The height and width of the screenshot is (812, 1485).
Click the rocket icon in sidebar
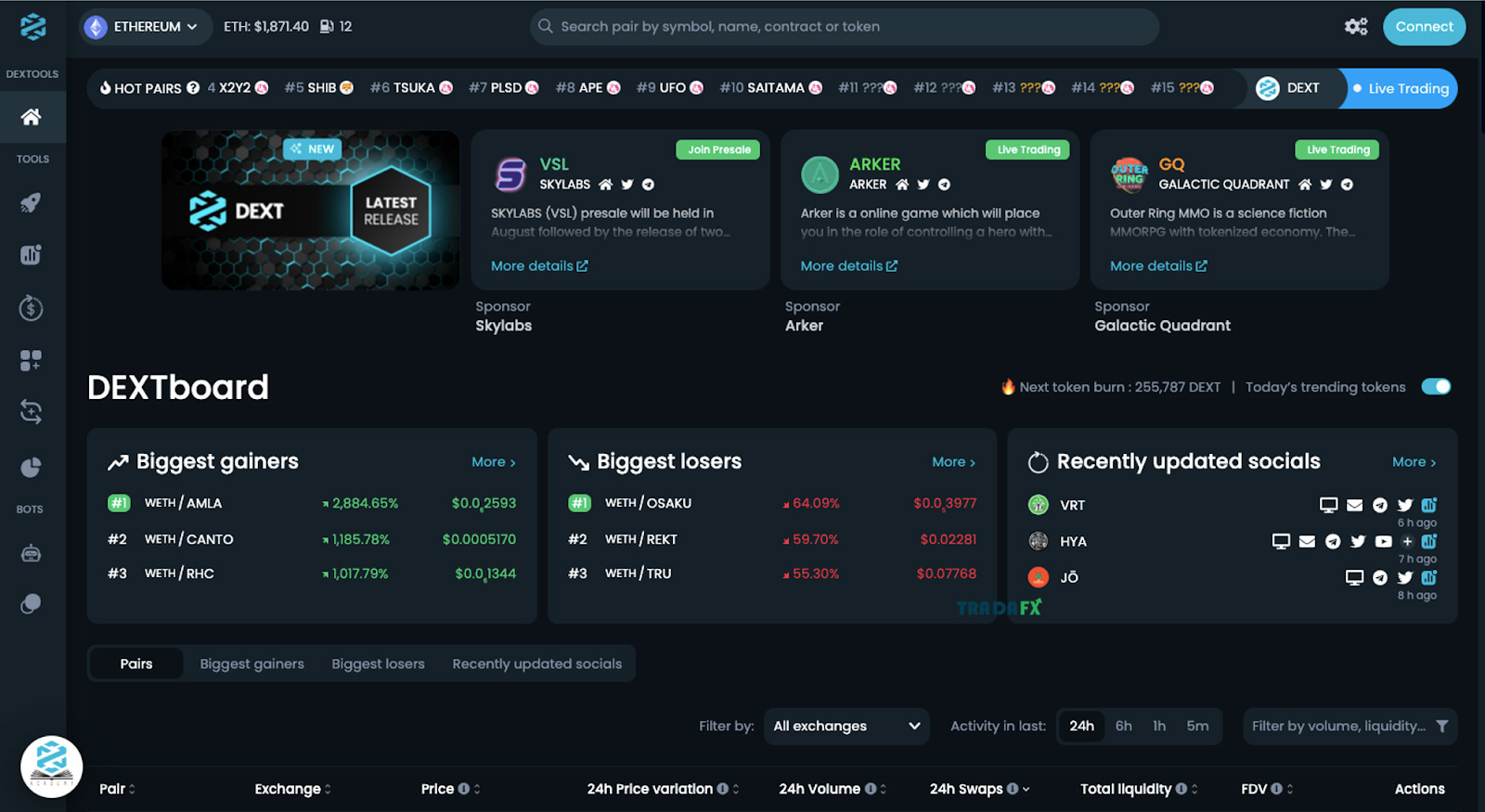(x=31, y=203)
